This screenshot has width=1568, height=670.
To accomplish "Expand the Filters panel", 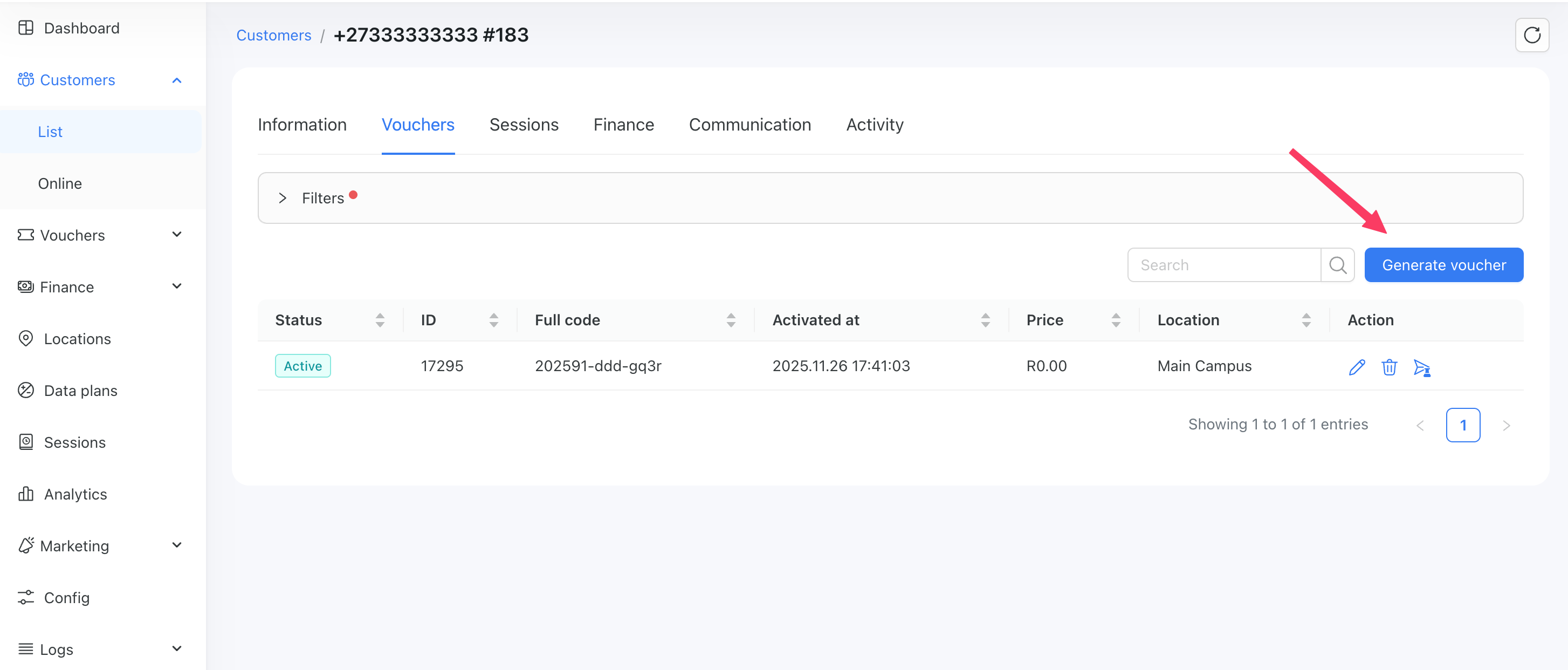I will tap(283, 198).
